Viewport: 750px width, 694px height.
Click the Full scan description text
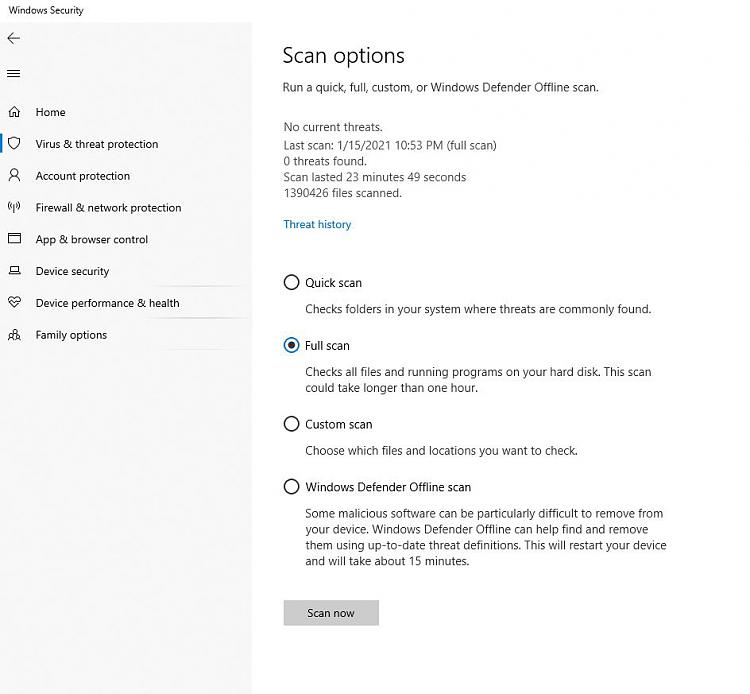click(478, 380)
